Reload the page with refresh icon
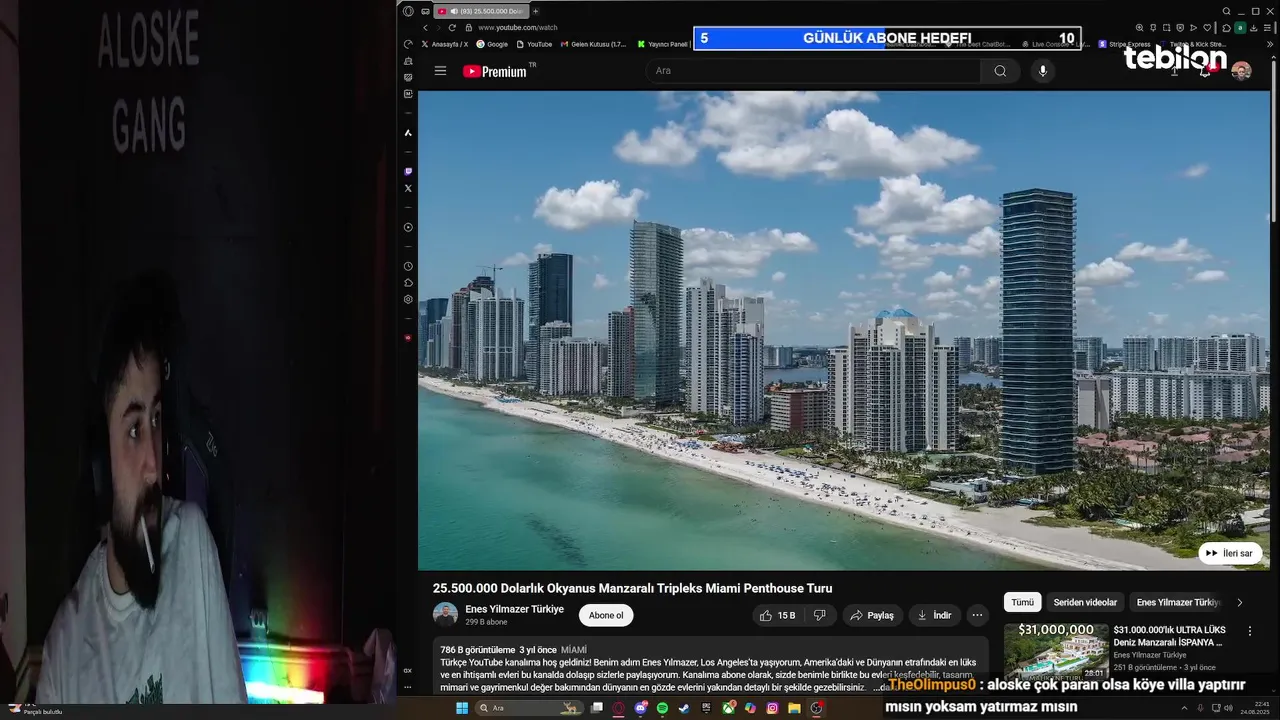 [x=452, y=27]
